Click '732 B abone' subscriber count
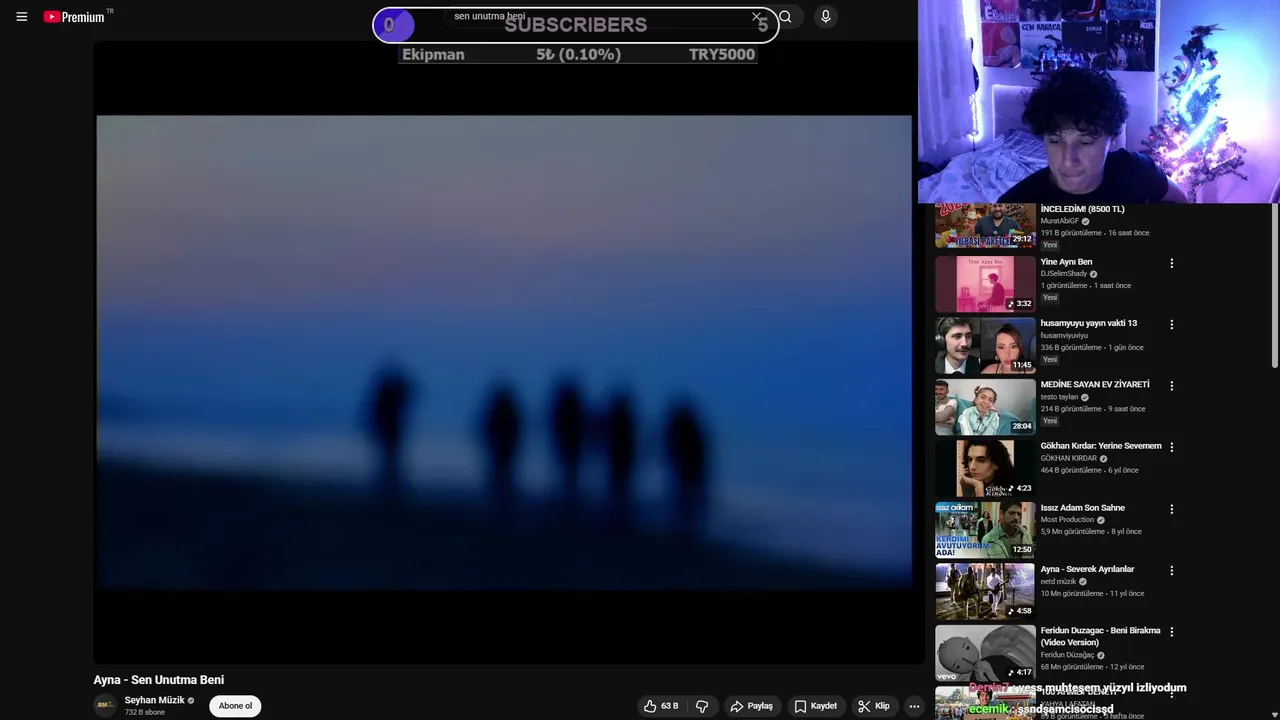Image resolution: width=1280 pixels, height=720 pixels. point(144,713)
